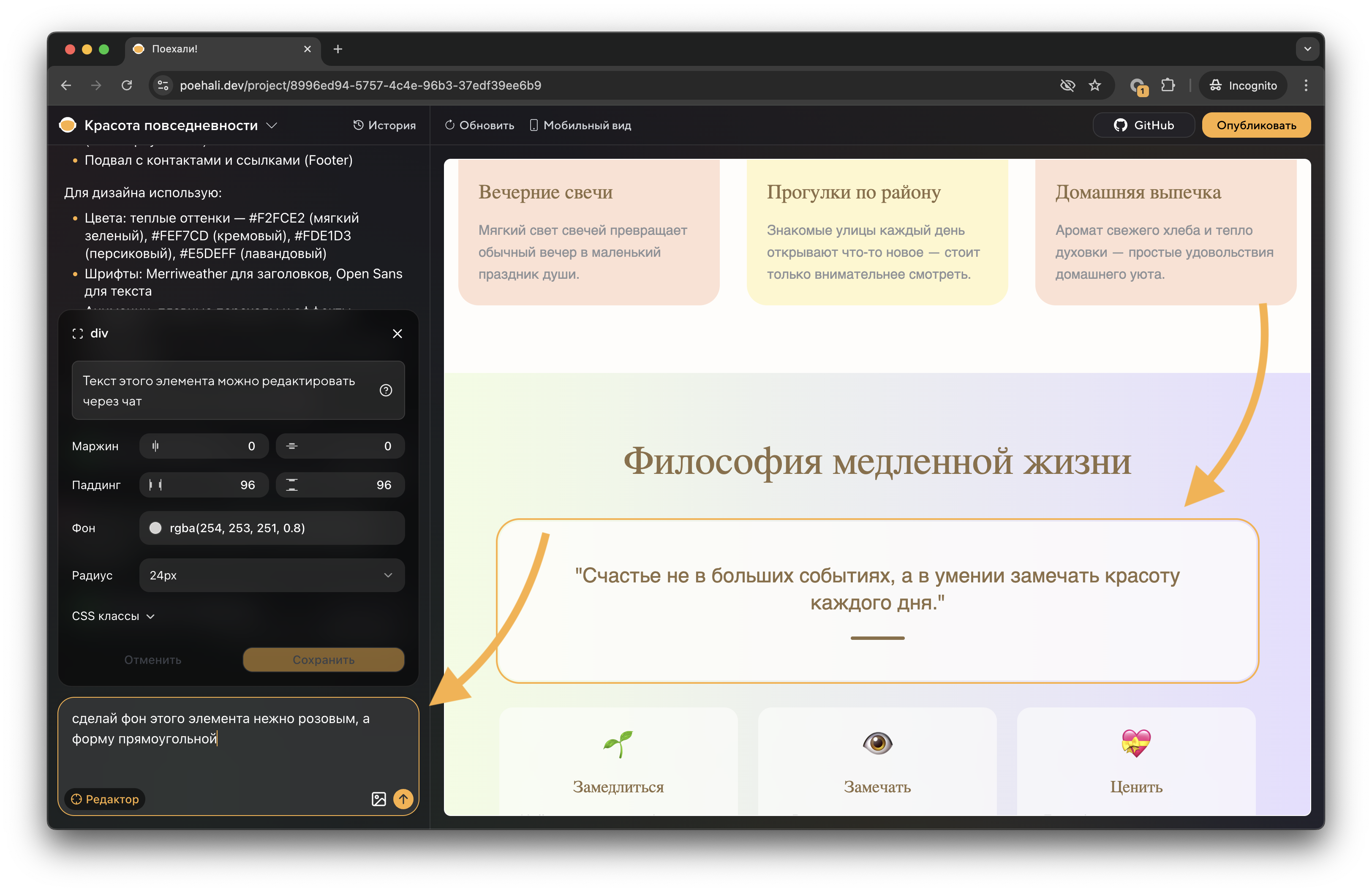Send the message with the arrow icon
This screenshot has height=892, width=1372.
(403, 799)
